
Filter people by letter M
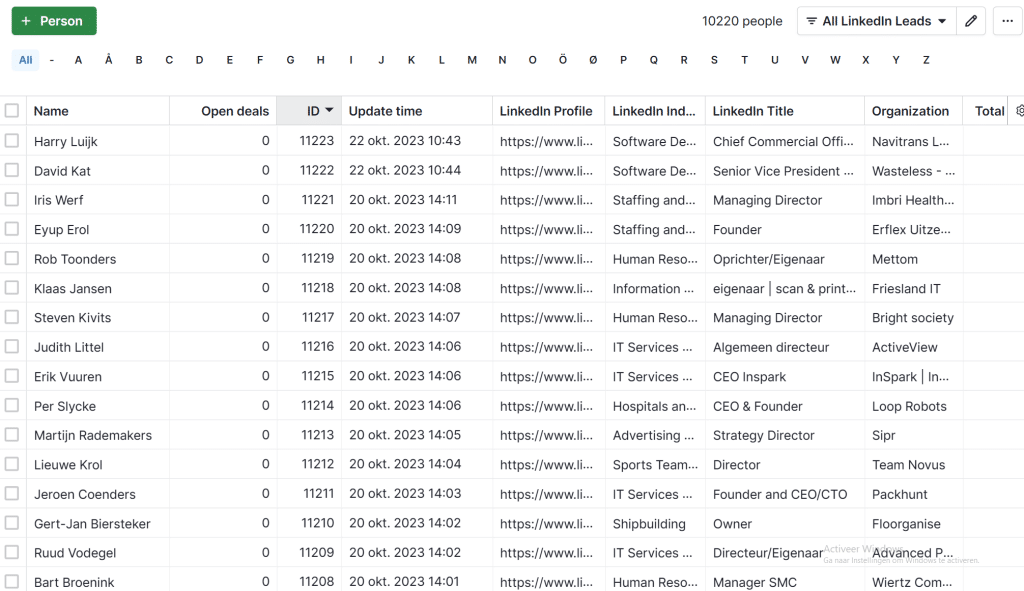tap(472, 60)
